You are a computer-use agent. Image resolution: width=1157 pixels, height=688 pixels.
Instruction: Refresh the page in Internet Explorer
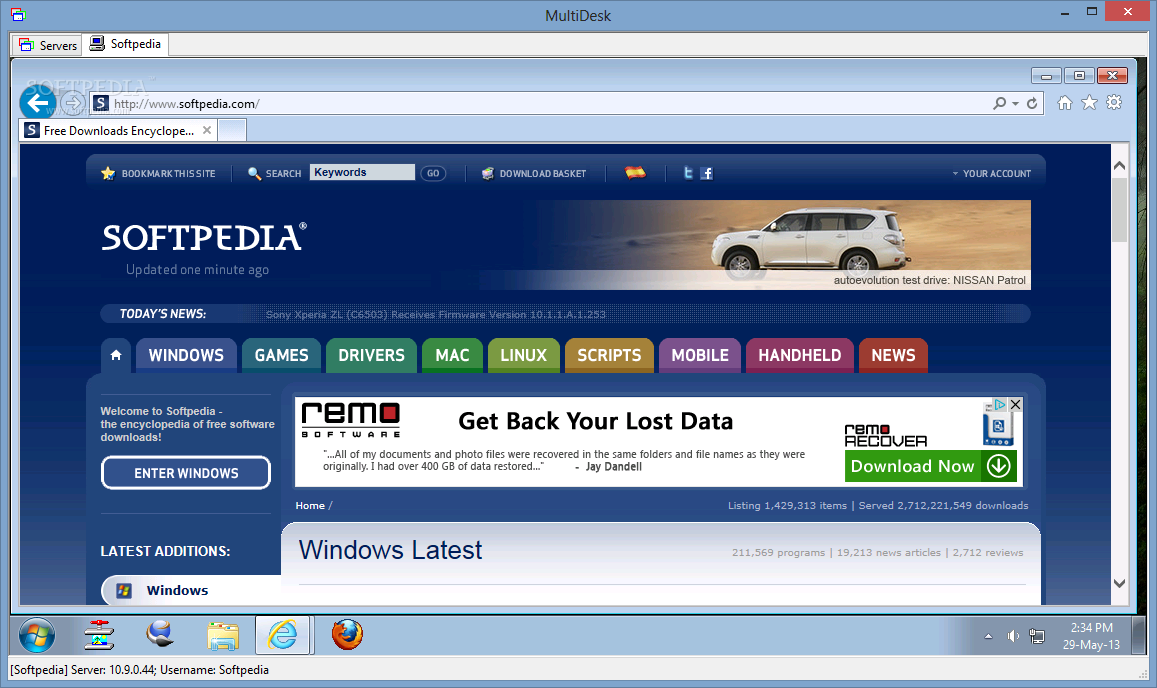coord(1032,103)
